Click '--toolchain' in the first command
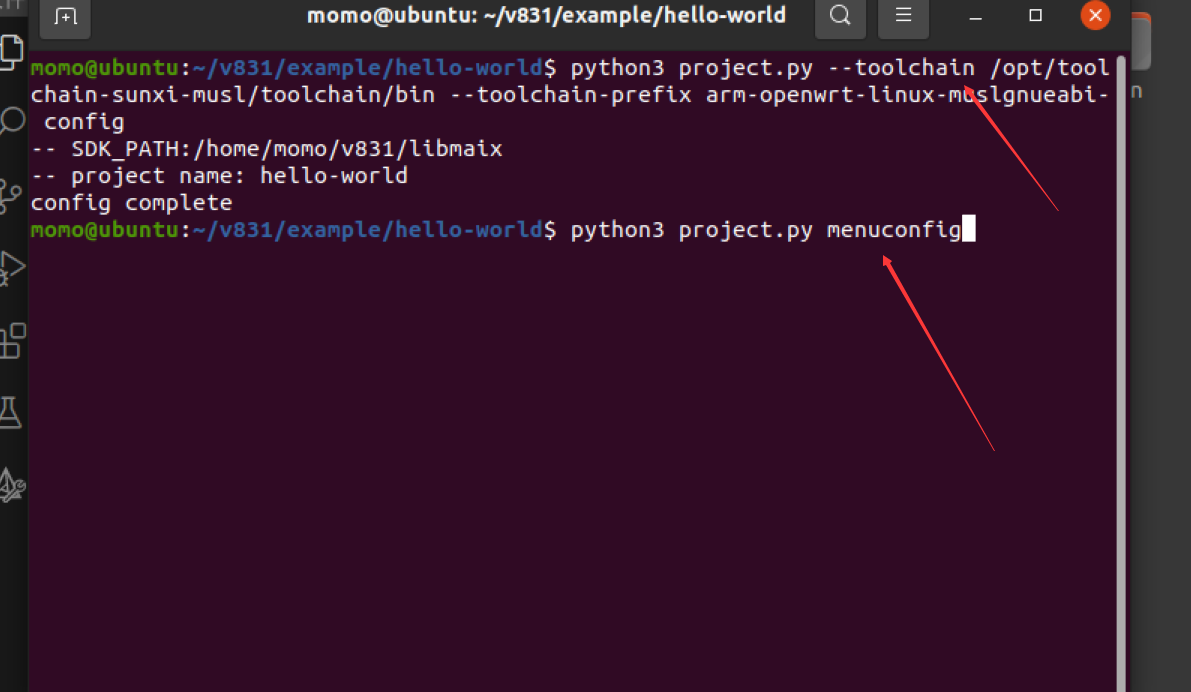Screen dimensions: 1191x692 (901, 68)
